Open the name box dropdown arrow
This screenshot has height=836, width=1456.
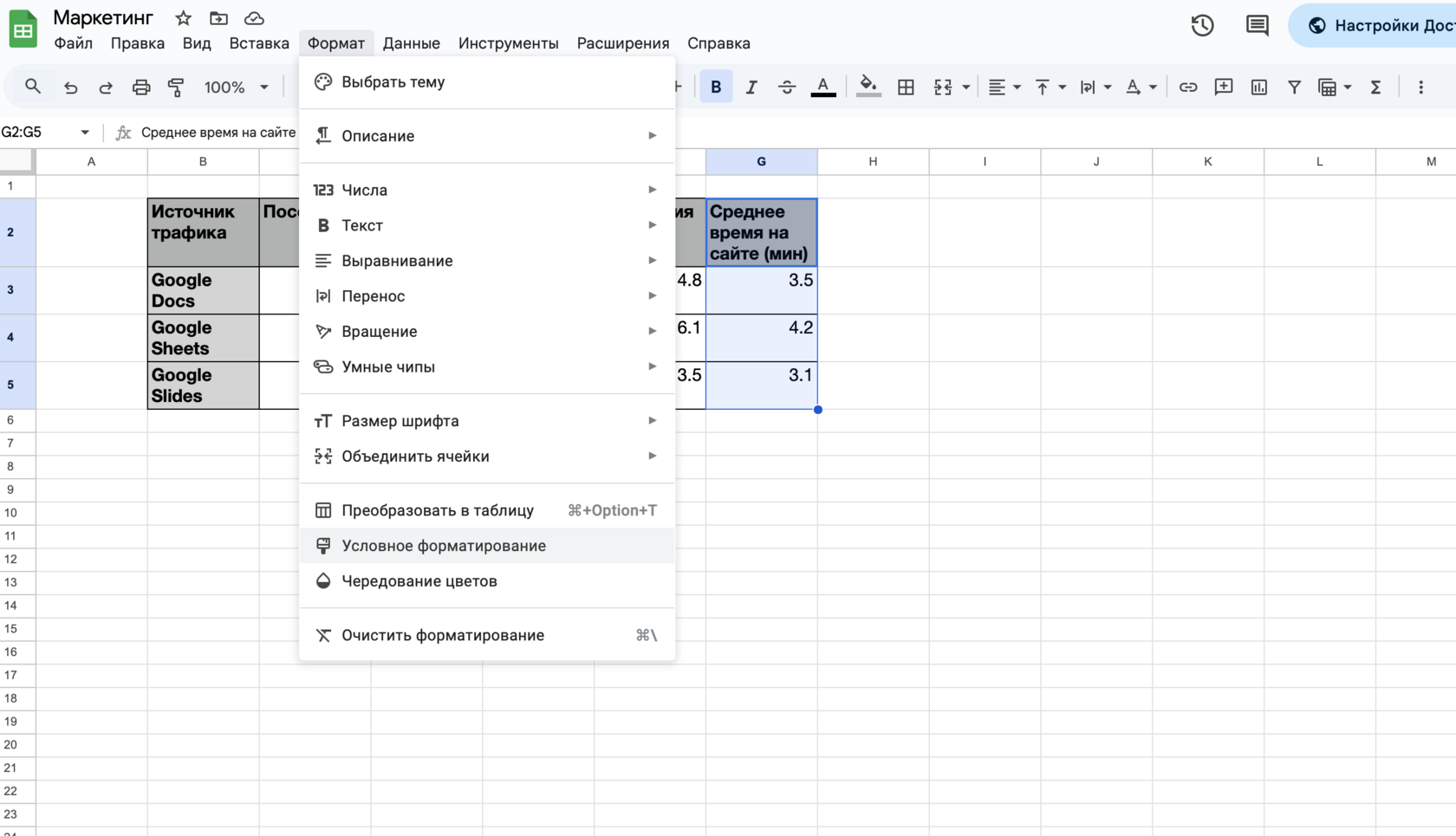(x=85, y=133)
